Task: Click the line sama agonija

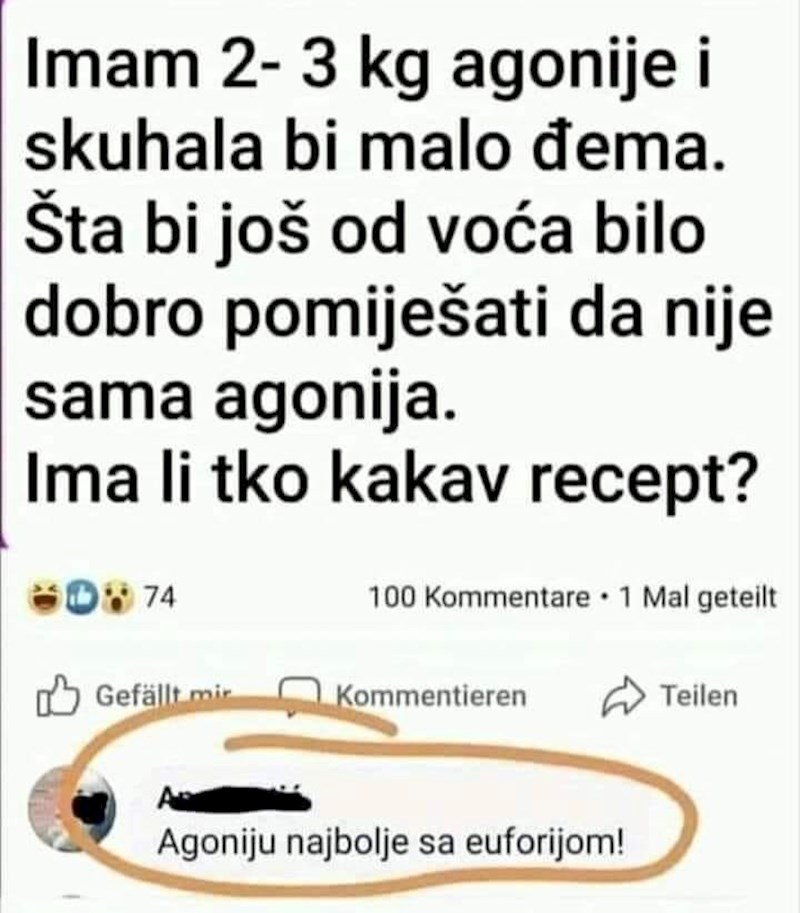Action: 239,401
